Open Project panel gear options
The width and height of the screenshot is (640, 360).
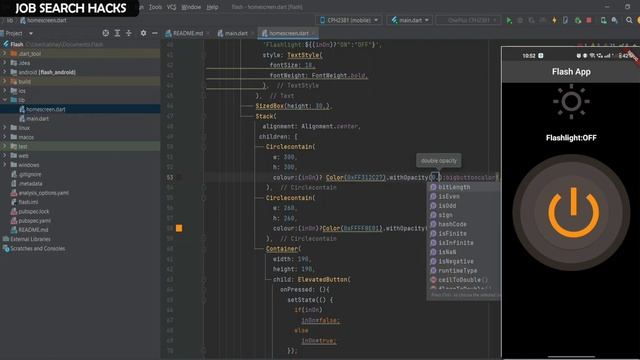pos(143,33)
